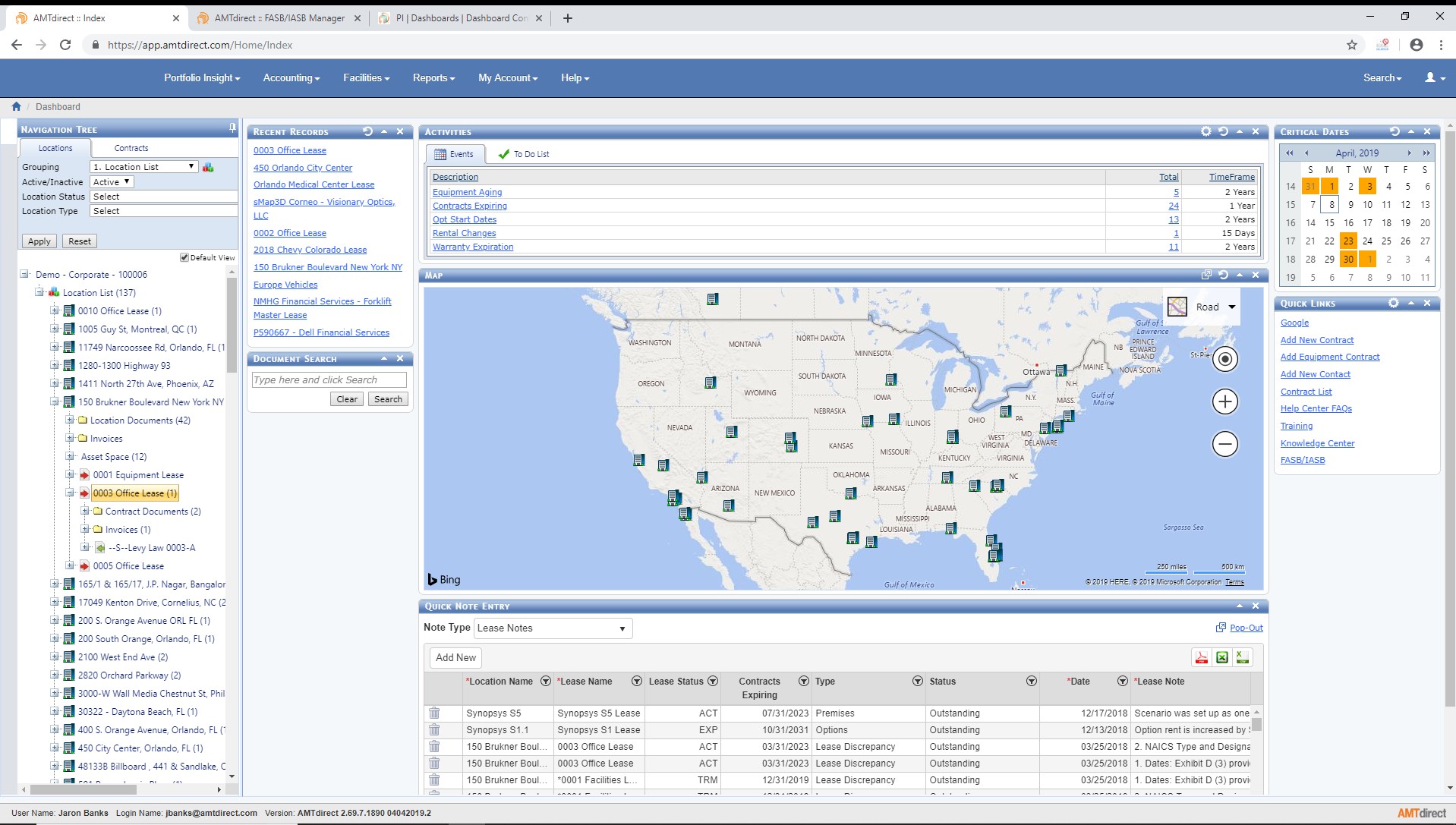Delete the Synopsys S5 note row

(x=434, y=713)
